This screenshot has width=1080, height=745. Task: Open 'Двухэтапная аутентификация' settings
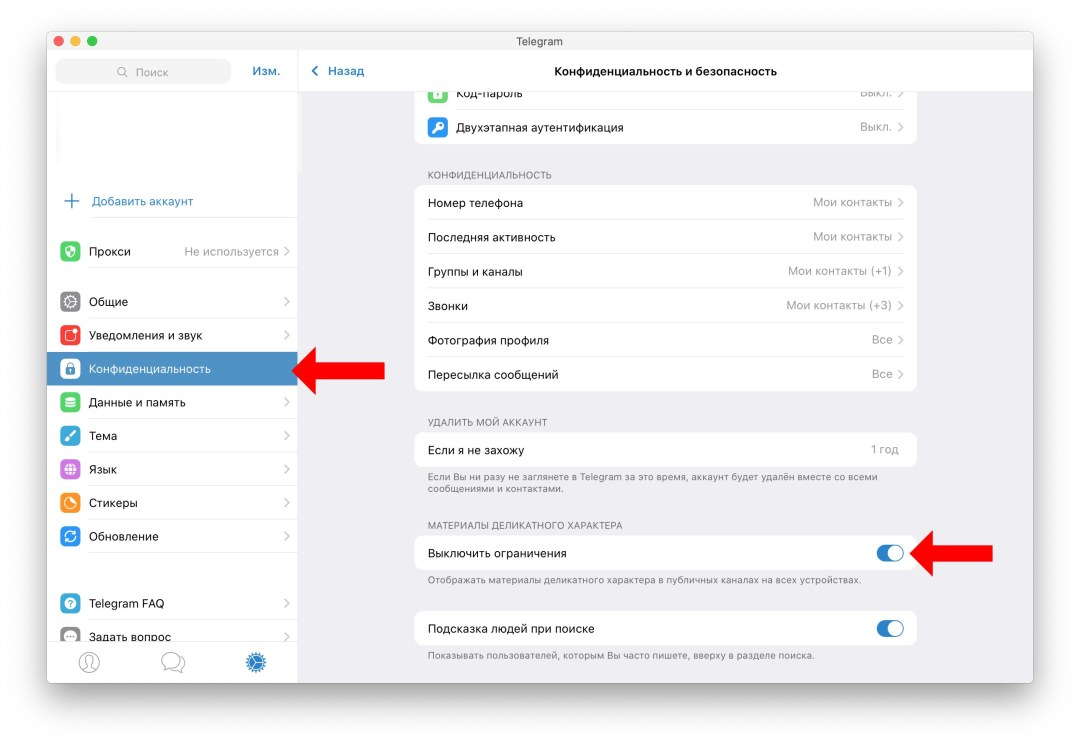665,128
